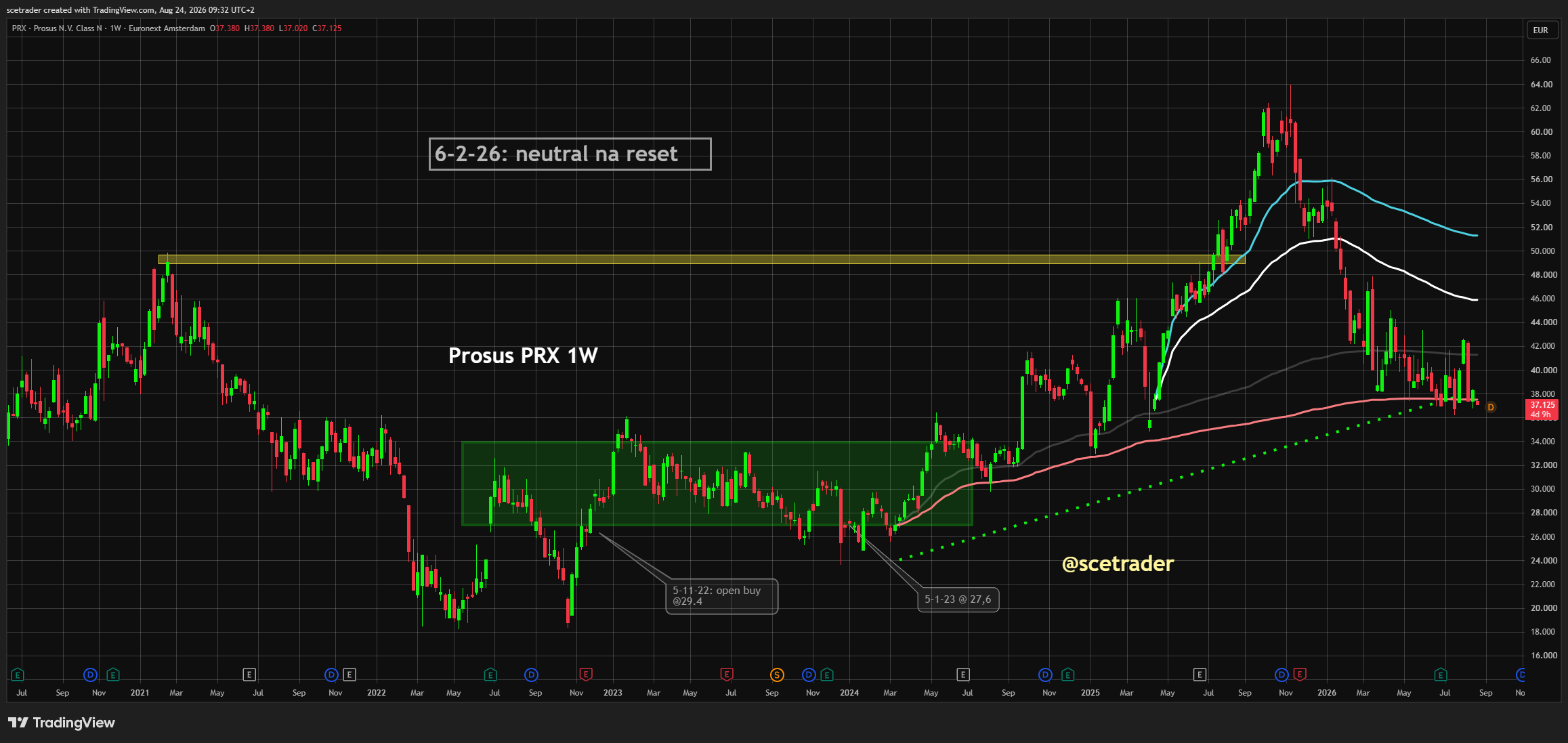This screenshot has width=1568, height=743.
Task: Click the red earnings marker near November 2025
Action: pyautogui.click(x=1300, y=675)
